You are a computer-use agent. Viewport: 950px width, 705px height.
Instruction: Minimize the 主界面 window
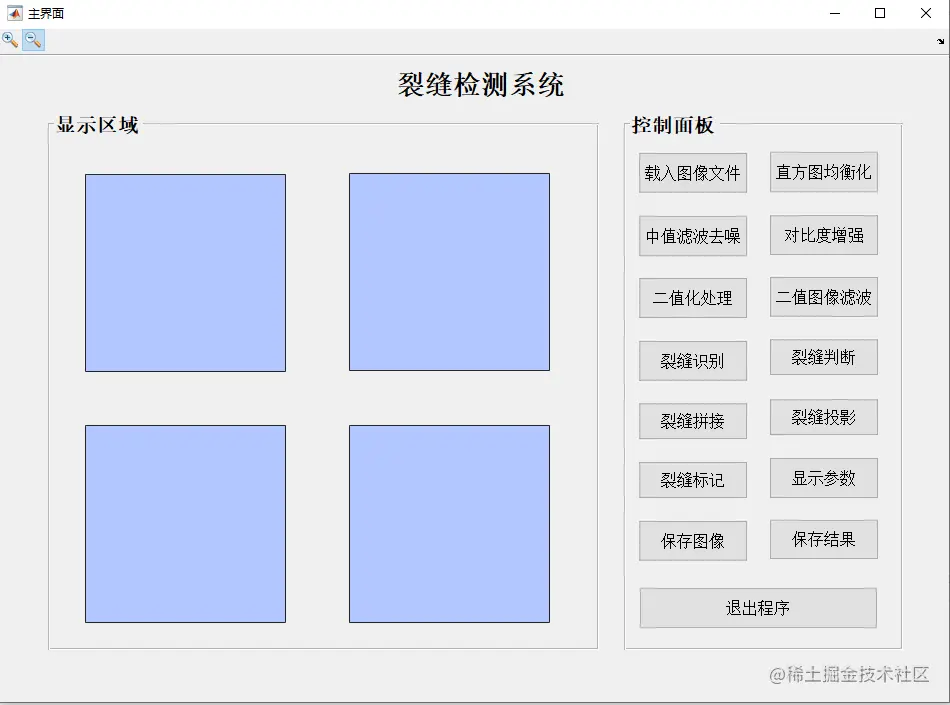(x=835, y=13)
